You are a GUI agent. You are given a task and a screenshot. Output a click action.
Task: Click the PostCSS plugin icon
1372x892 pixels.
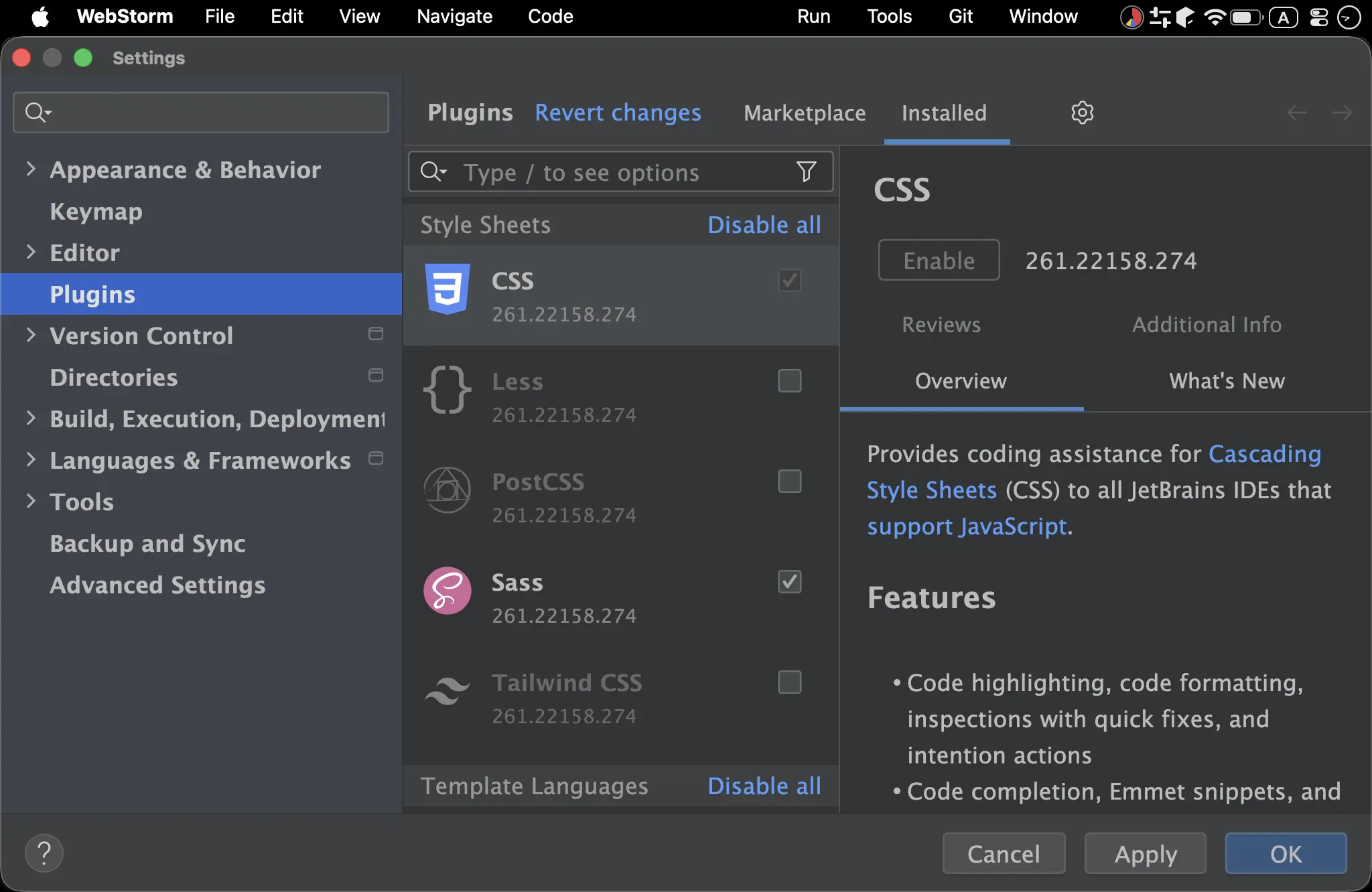(x=448, y=490)
